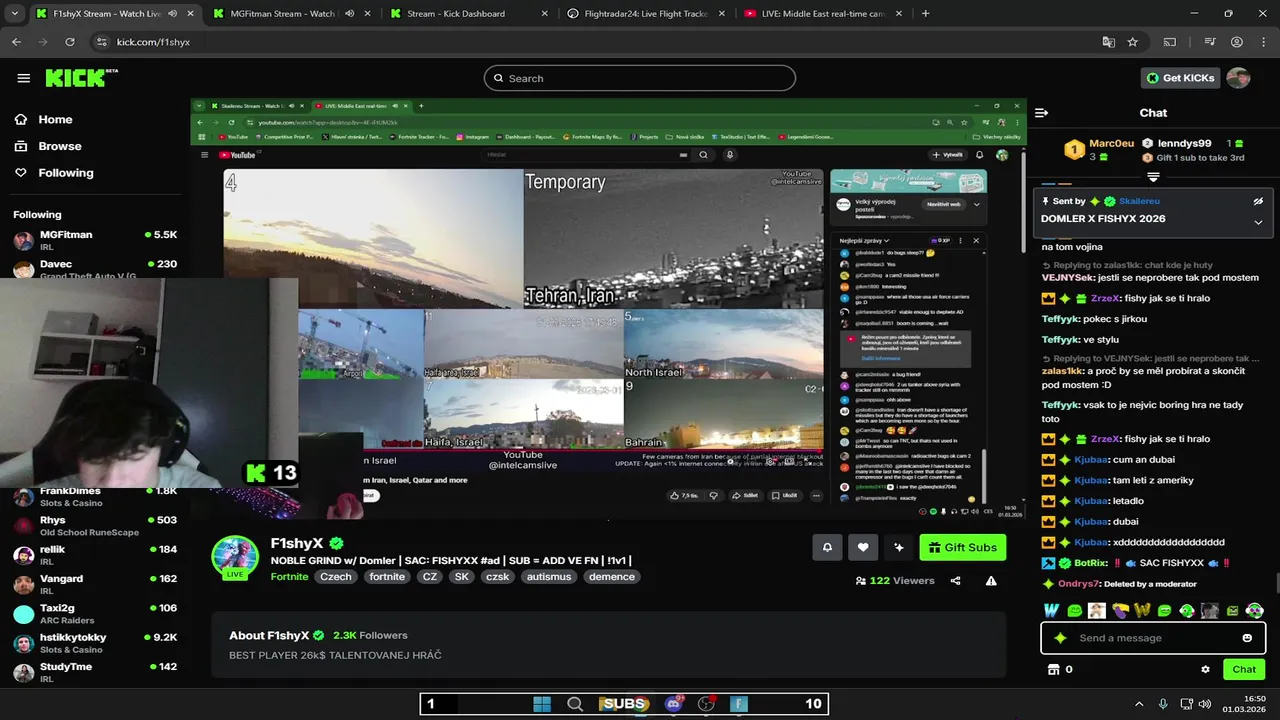Select the autismus tag
This screenshot has width=1280, height=720.
[x=549, y=577]
